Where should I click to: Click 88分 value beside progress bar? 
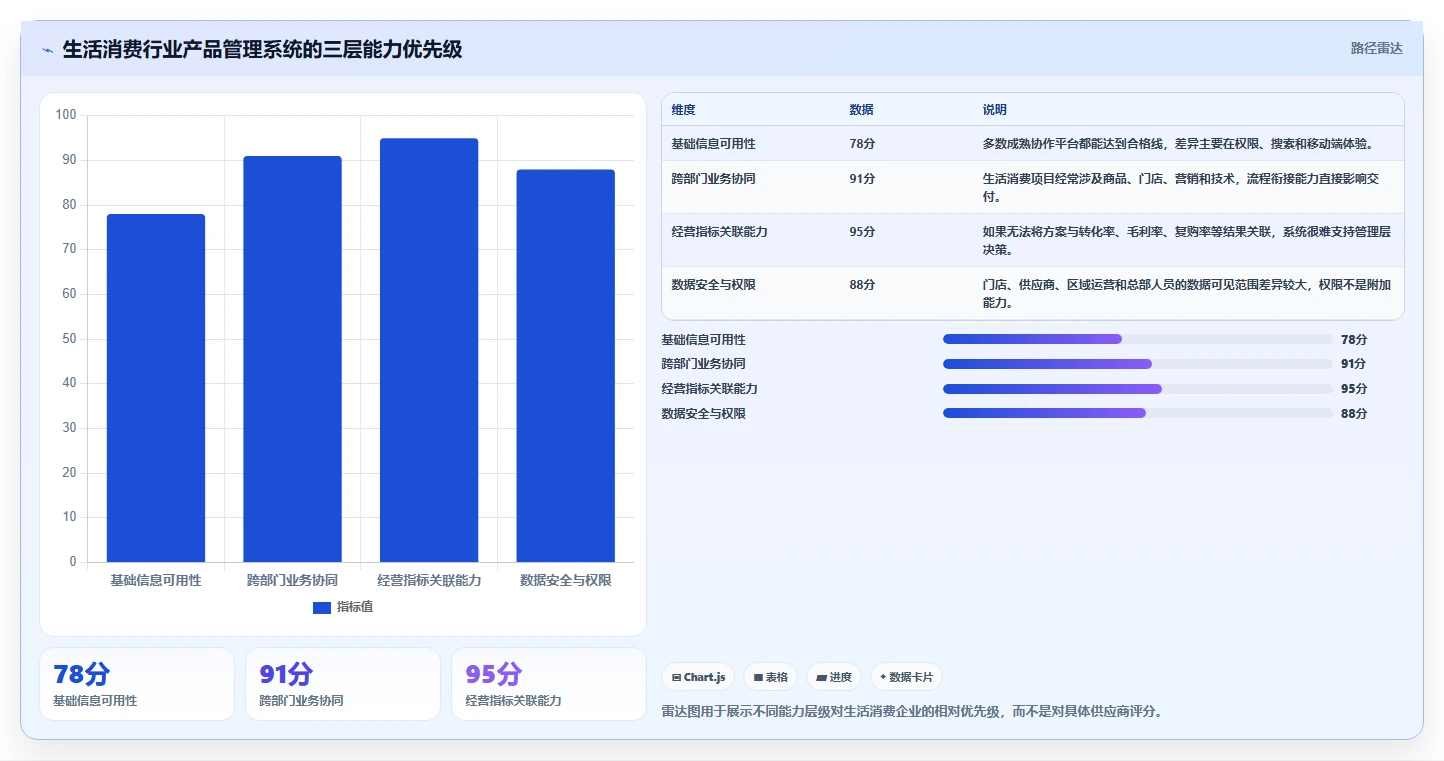[x=1354, y=413]
